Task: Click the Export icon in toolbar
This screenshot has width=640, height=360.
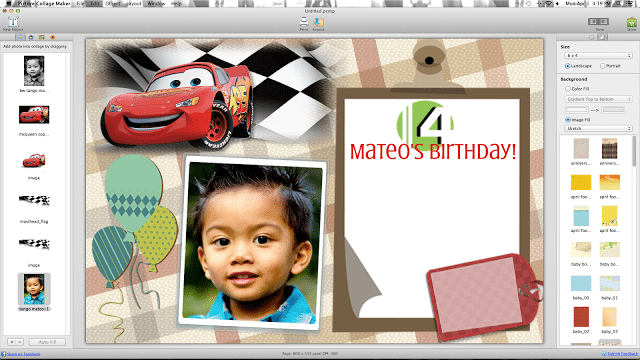Action: (318, 22)
